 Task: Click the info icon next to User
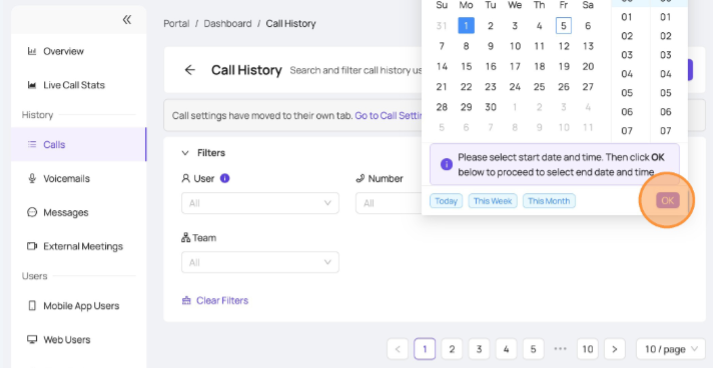[225, 178]
